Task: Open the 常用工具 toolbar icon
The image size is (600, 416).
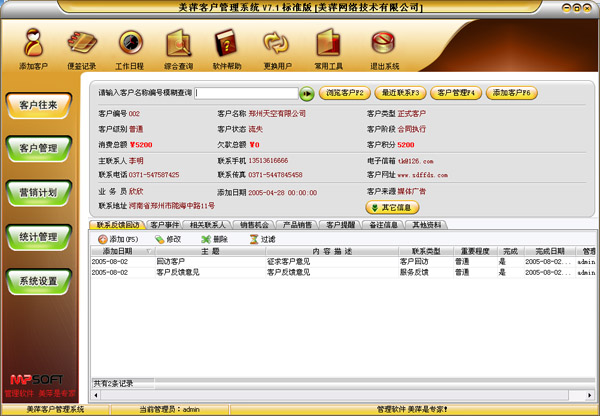Action: click(x=327, y=44)
